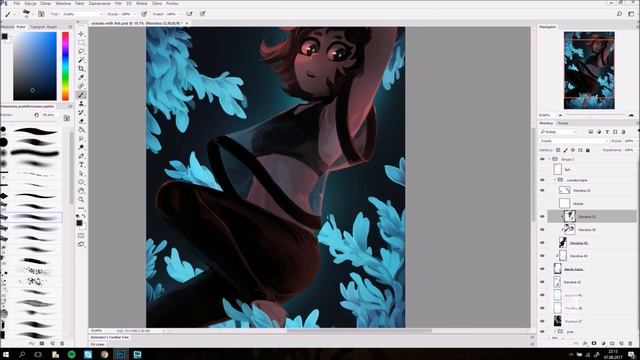The width and height of the screenshot is (640, 360).
Task: Click the delete layer trash icon
Action: (x=630, y=344)
